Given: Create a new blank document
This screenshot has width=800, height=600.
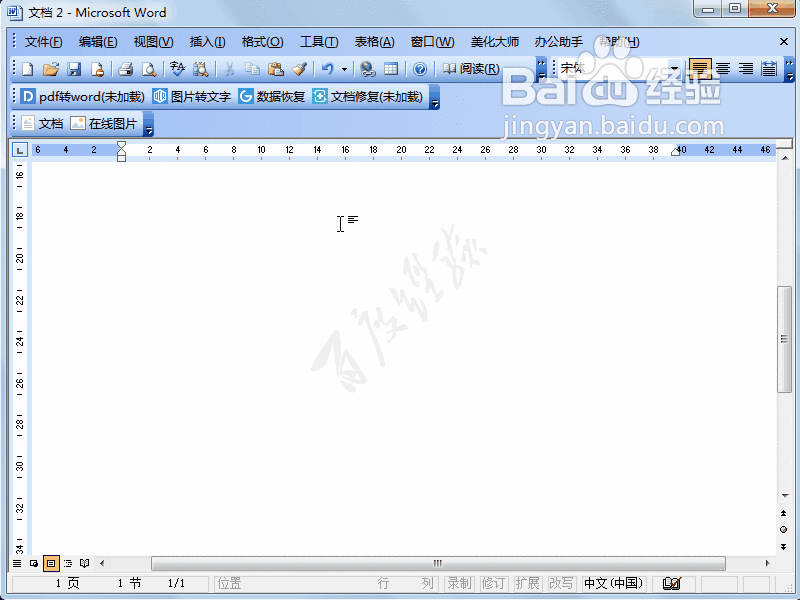Looking at the screenshot, I should click(27, 69).
